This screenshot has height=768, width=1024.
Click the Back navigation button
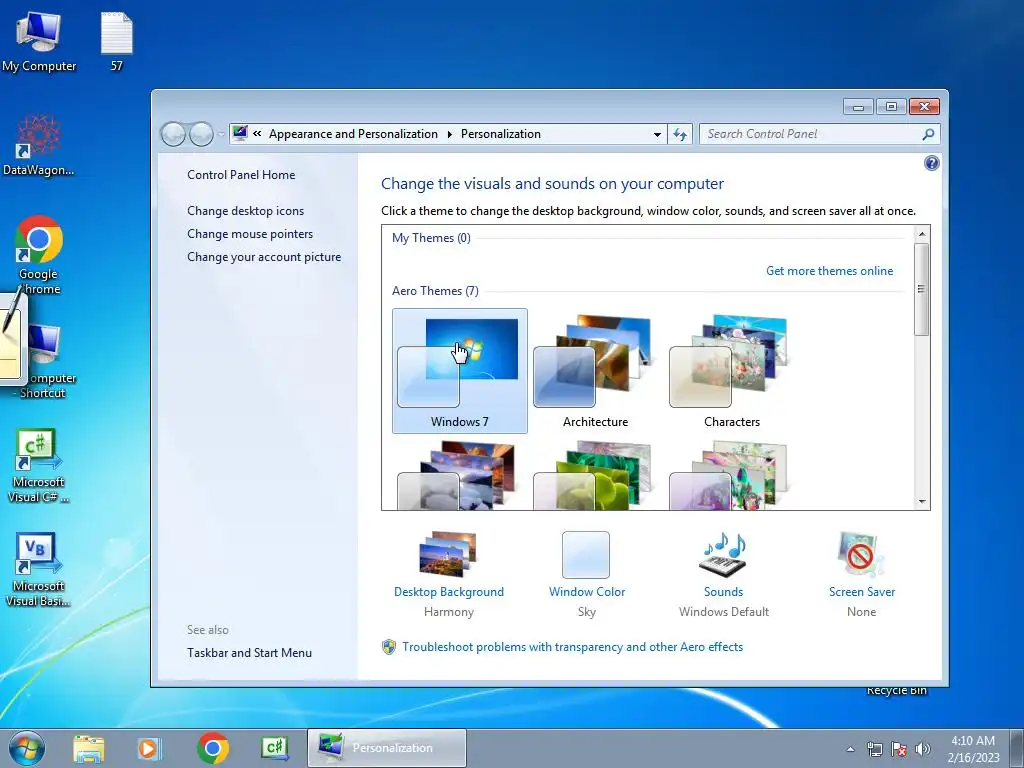[x=173, y=134]
